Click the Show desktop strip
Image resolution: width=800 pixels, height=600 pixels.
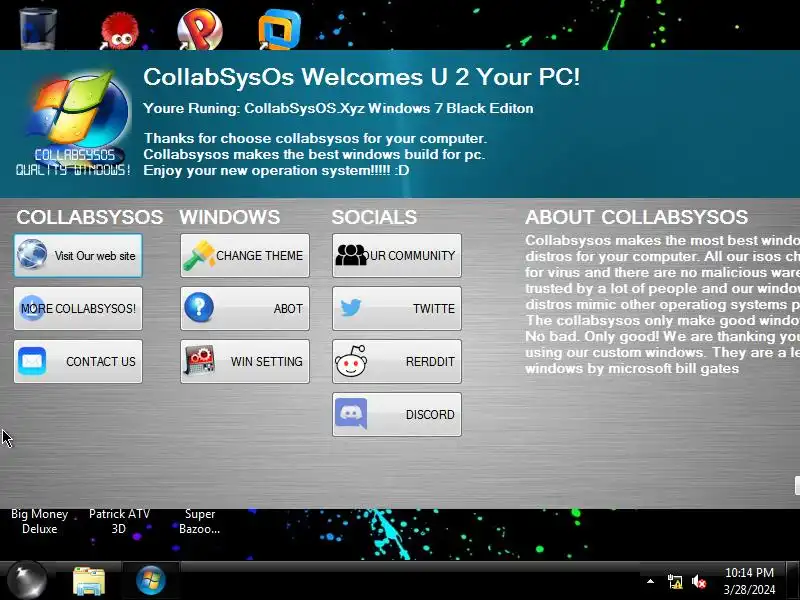click(x=793, y=581)
